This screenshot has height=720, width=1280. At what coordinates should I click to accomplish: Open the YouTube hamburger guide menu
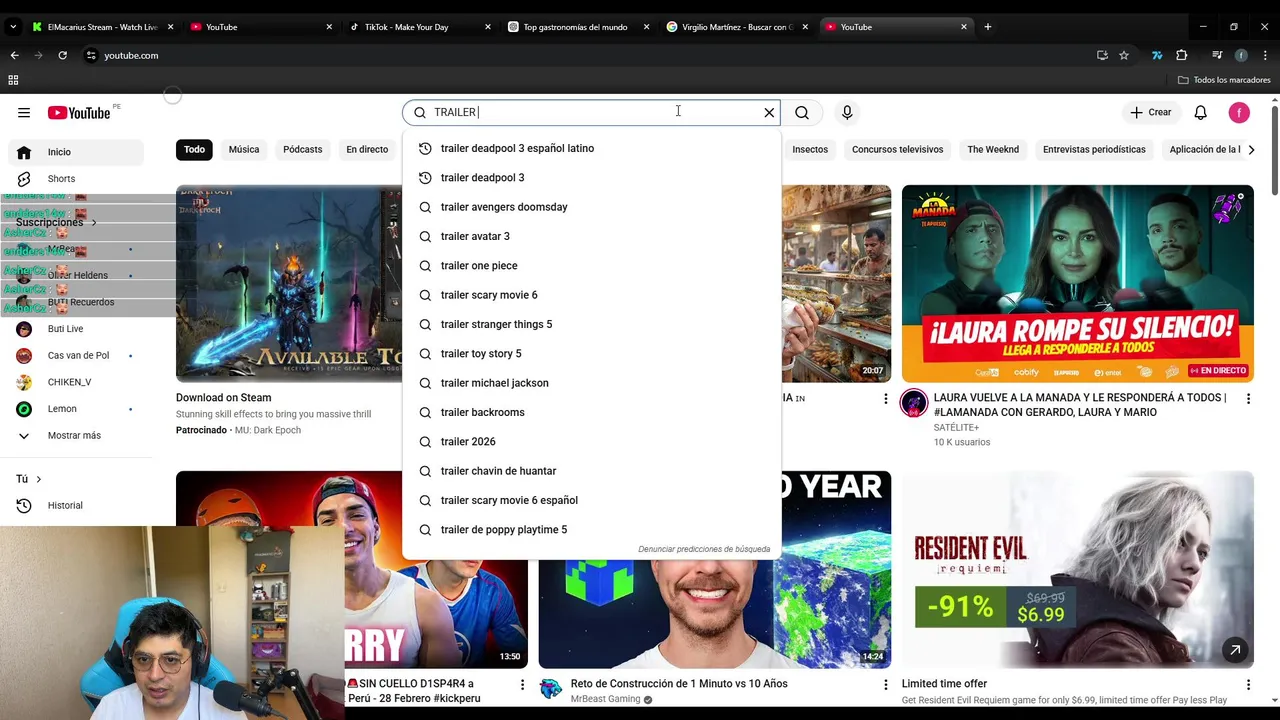tap(24, 113)
